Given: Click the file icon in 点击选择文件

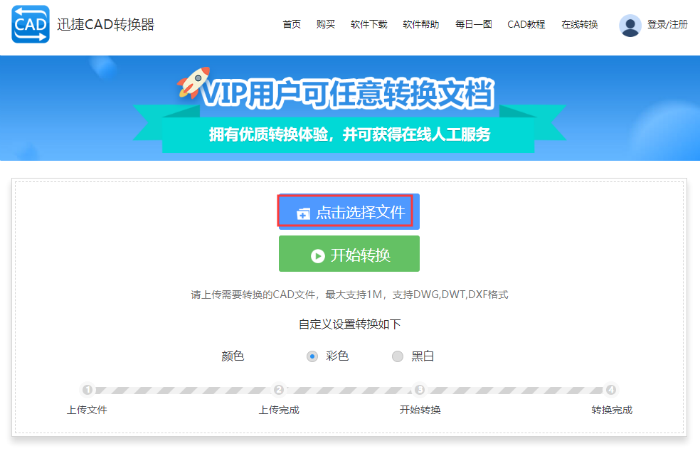Looking at the screenshot, I should 303,213.
